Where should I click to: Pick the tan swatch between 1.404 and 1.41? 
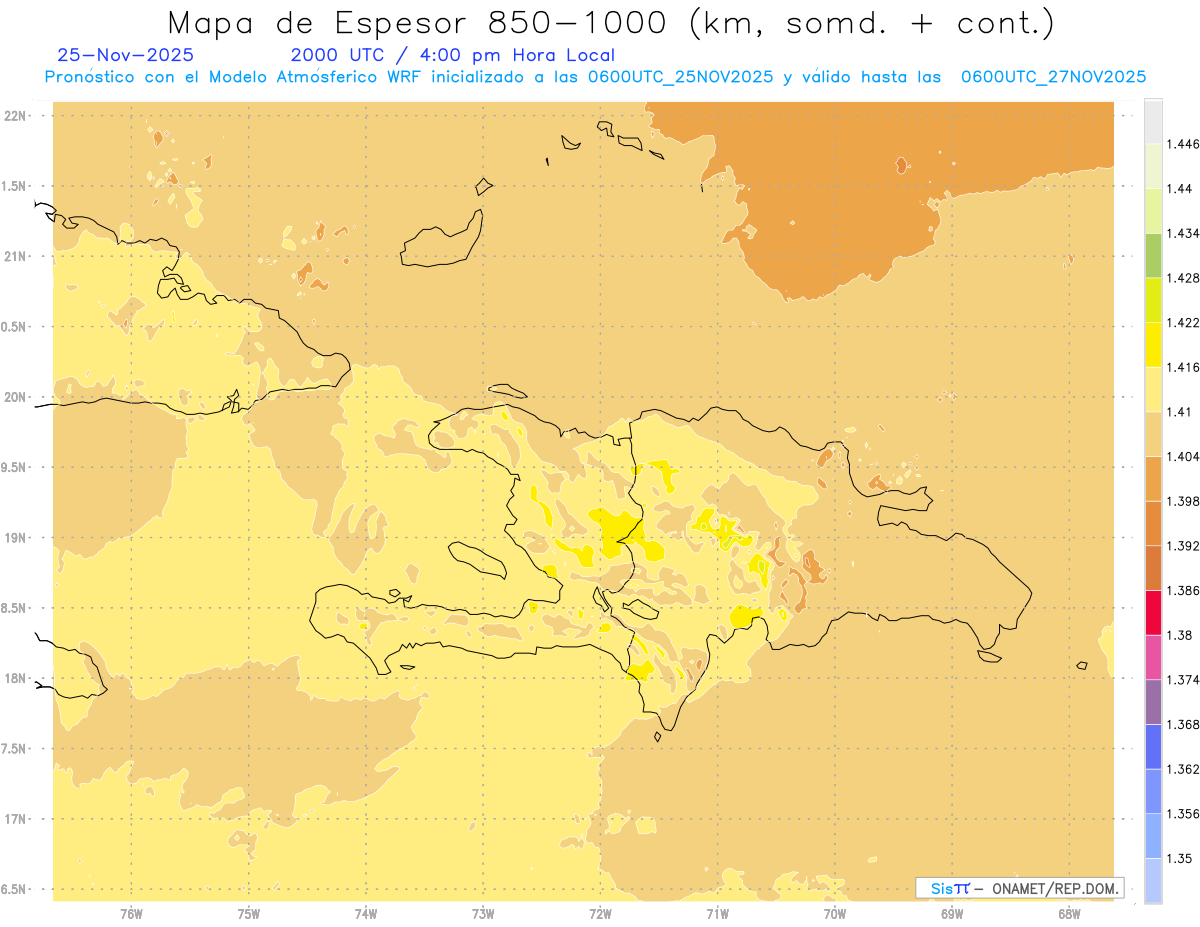1153,434
